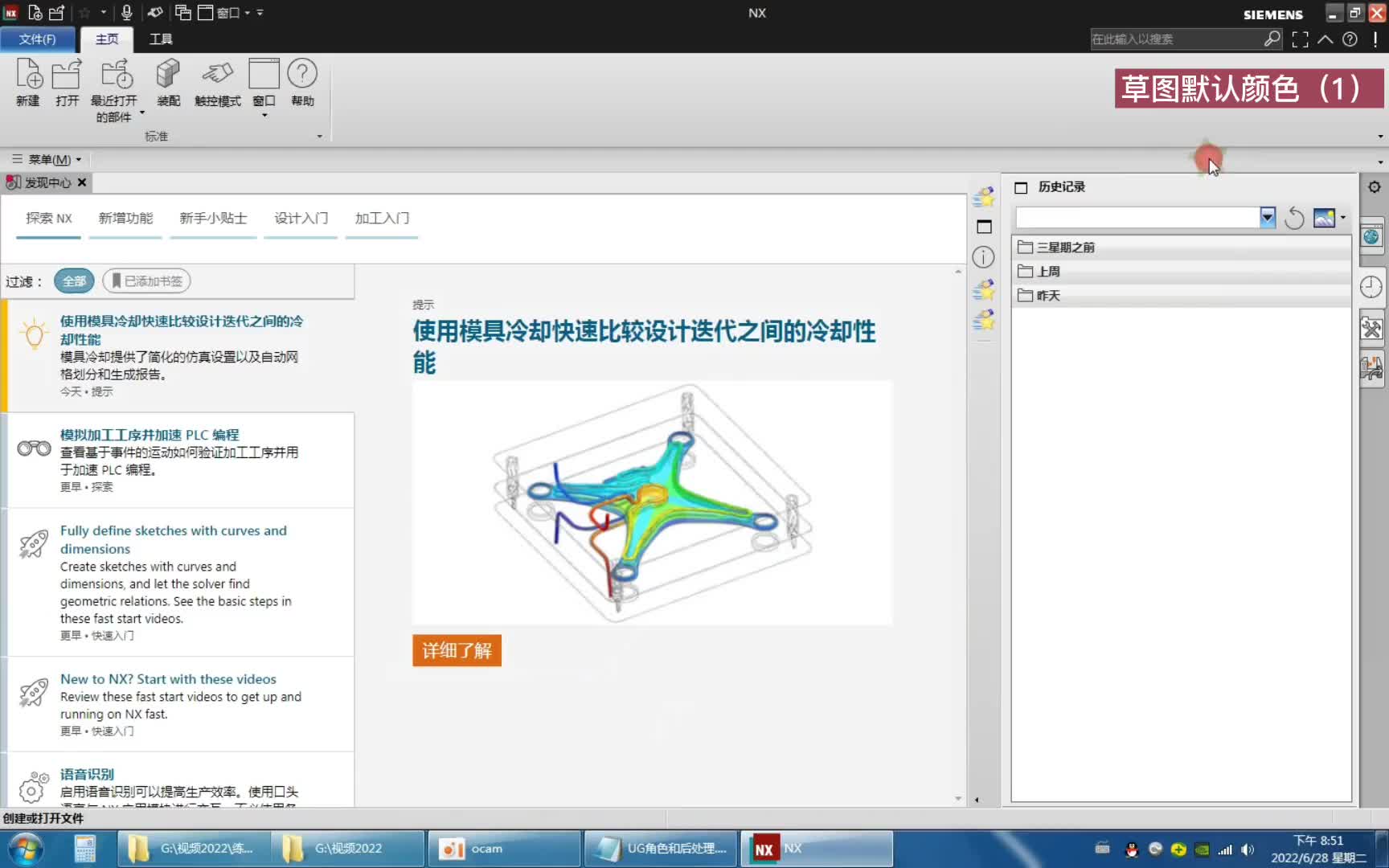Open the quick access toolbar customize arrow
Viewport: 1389px width, 868px height.
(260, 13)
